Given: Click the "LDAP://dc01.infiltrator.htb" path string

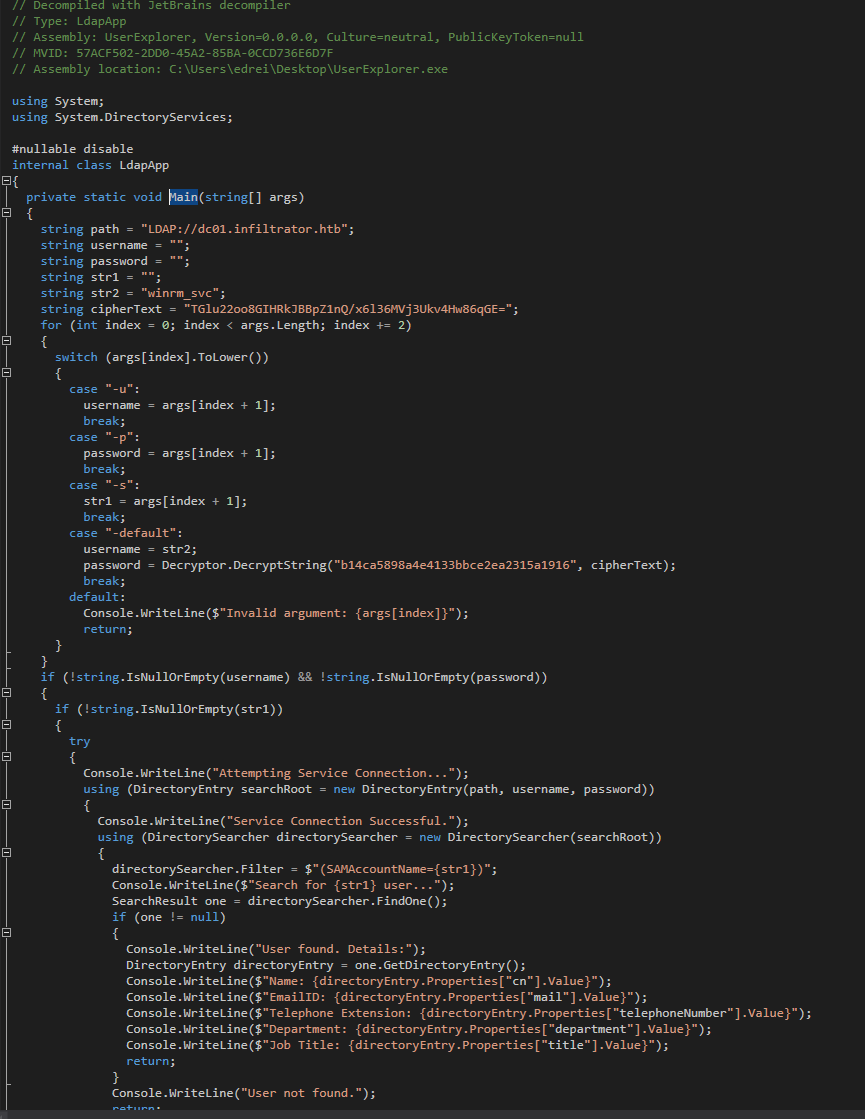Looking at the screenshot, I should click(243, 229).
